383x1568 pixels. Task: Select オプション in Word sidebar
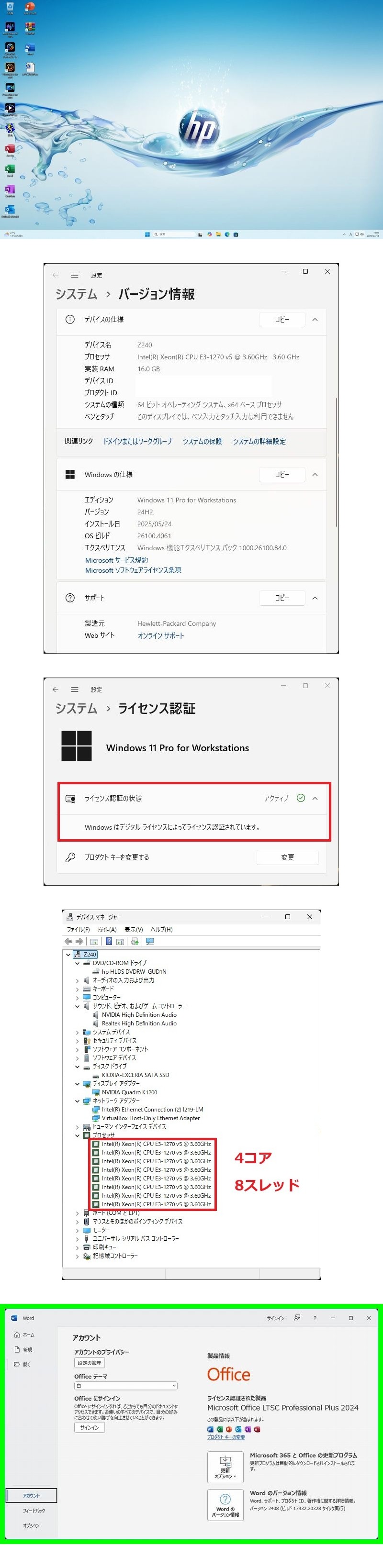[x=31, y=1525]
